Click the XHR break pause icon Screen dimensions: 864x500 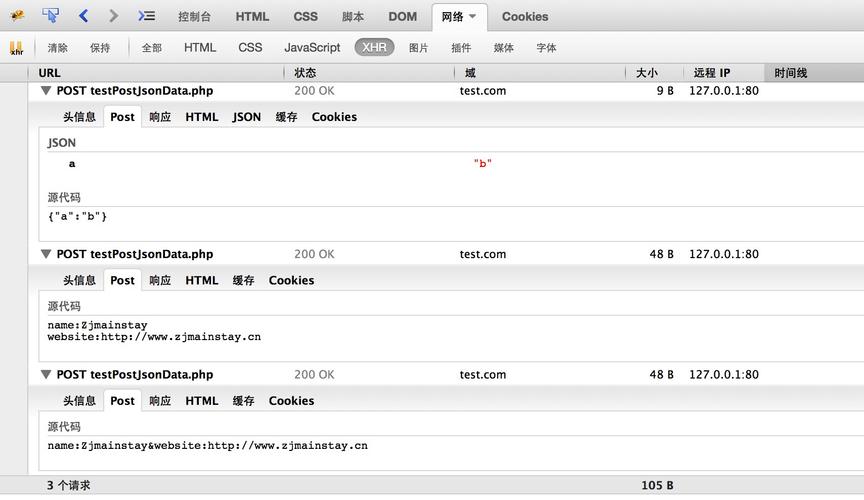[17, 48]
